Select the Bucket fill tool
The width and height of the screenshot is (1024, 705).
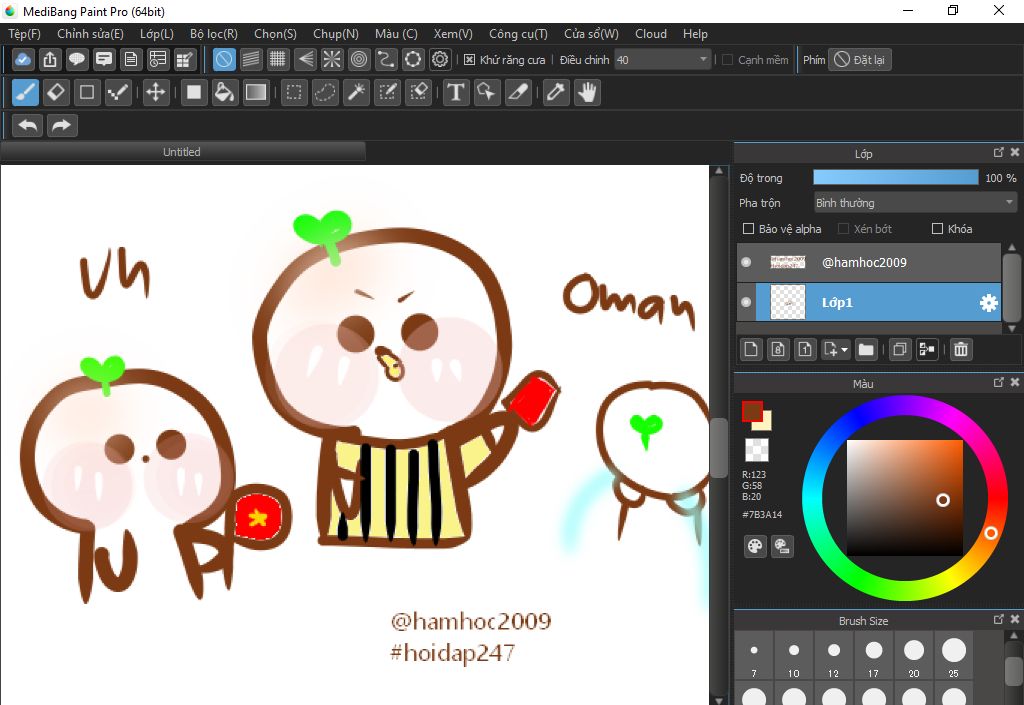[x=224, y=92]
